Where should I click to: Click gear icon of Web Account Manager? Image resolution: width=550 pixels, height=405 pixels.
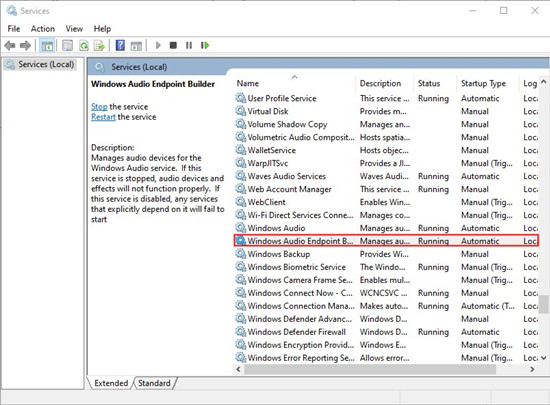click(241, 189)
